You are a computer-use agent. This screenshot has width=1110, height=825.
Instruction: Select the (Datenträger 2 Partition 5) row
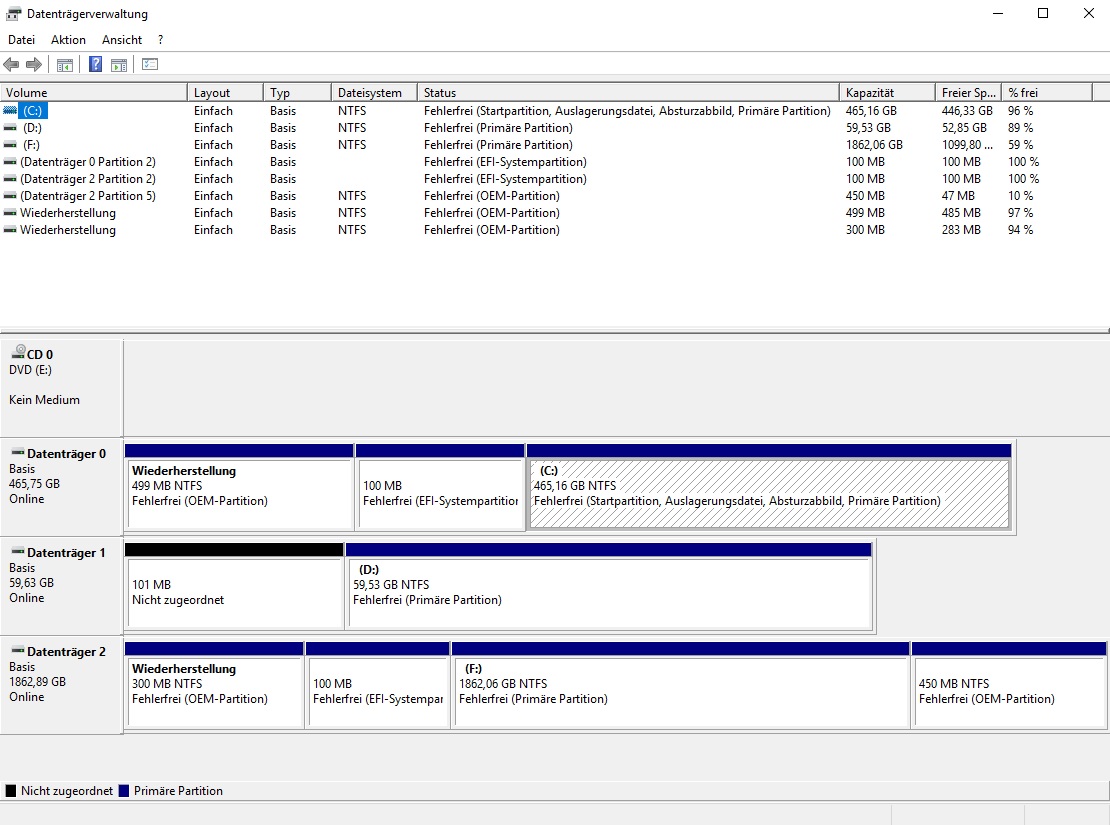[x=554, y=195]
